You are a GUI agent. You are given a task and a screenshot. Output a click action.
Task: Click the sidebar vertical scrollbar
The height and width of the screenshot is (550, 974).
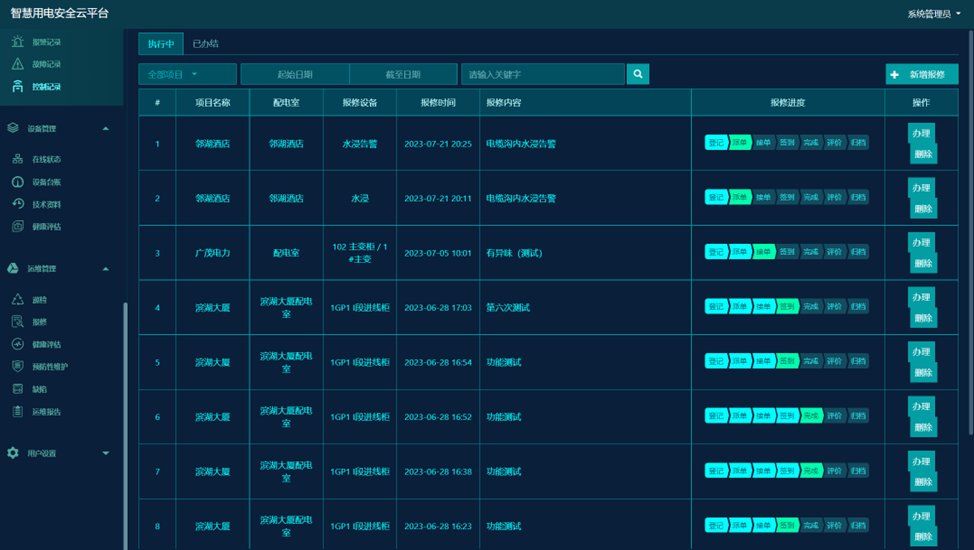point(125,426)
